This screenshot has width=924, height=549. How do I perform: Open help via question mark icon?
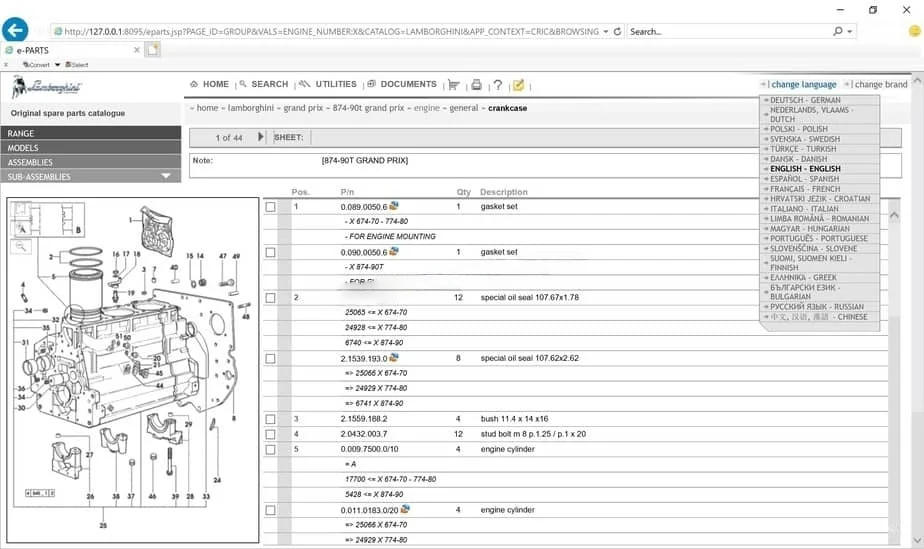click(498, 85)
